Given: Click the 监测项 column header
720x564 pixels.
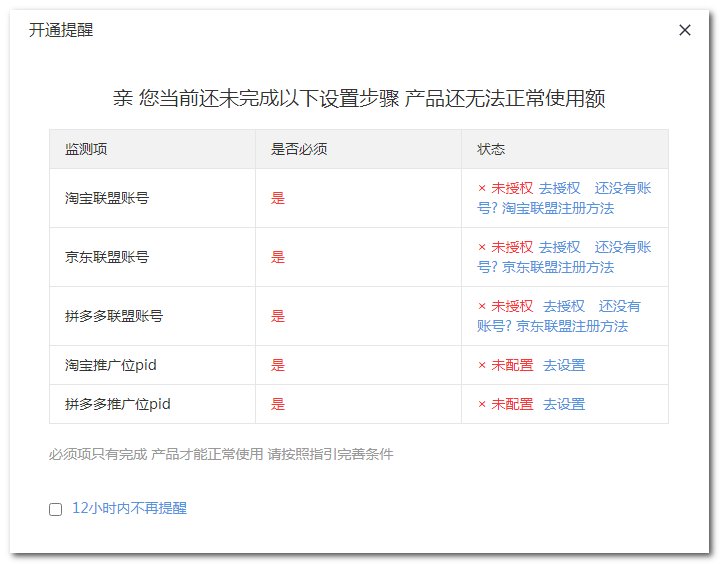Looking at the screenshot, I should (152, 149).
